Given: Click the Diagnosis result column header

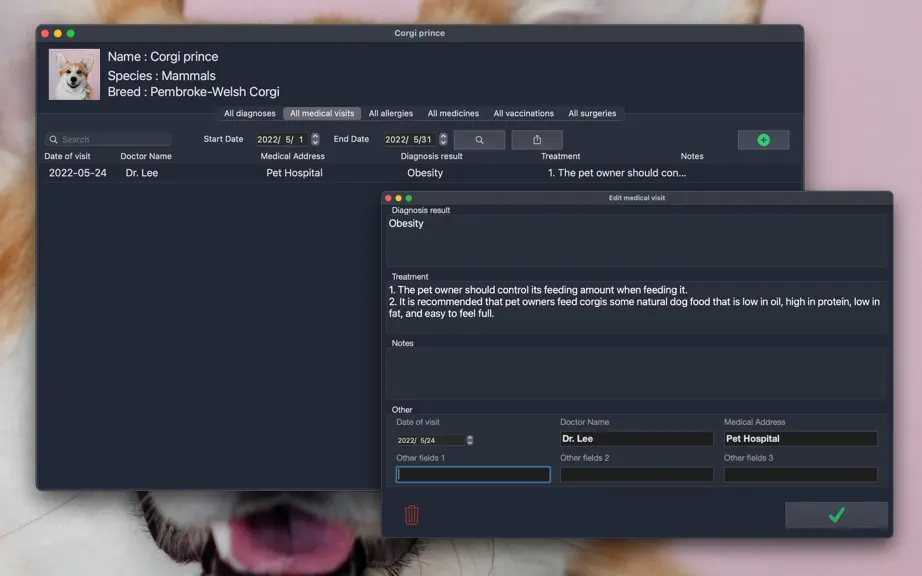Looking at the screenshot, I should 431,156.
